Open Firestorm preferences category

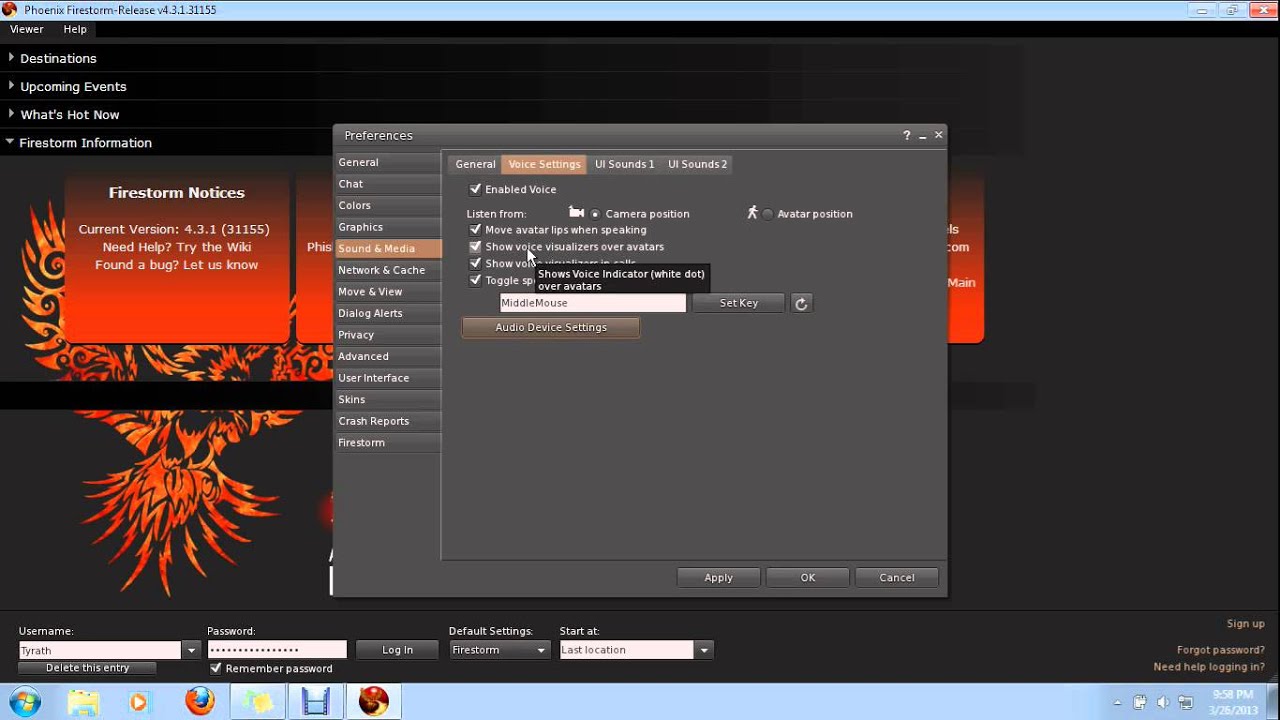click(387, 443)
